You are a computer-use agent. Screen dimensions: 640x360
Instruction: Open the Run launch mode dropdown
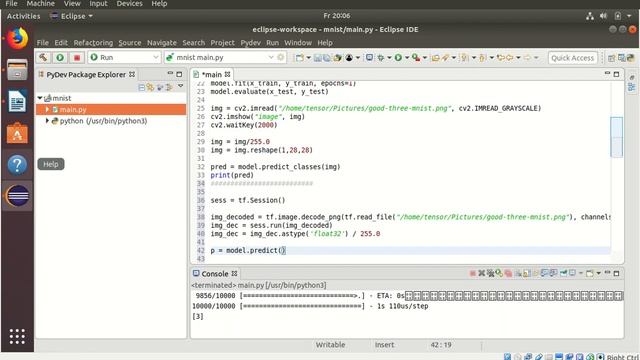coord(124,58)
